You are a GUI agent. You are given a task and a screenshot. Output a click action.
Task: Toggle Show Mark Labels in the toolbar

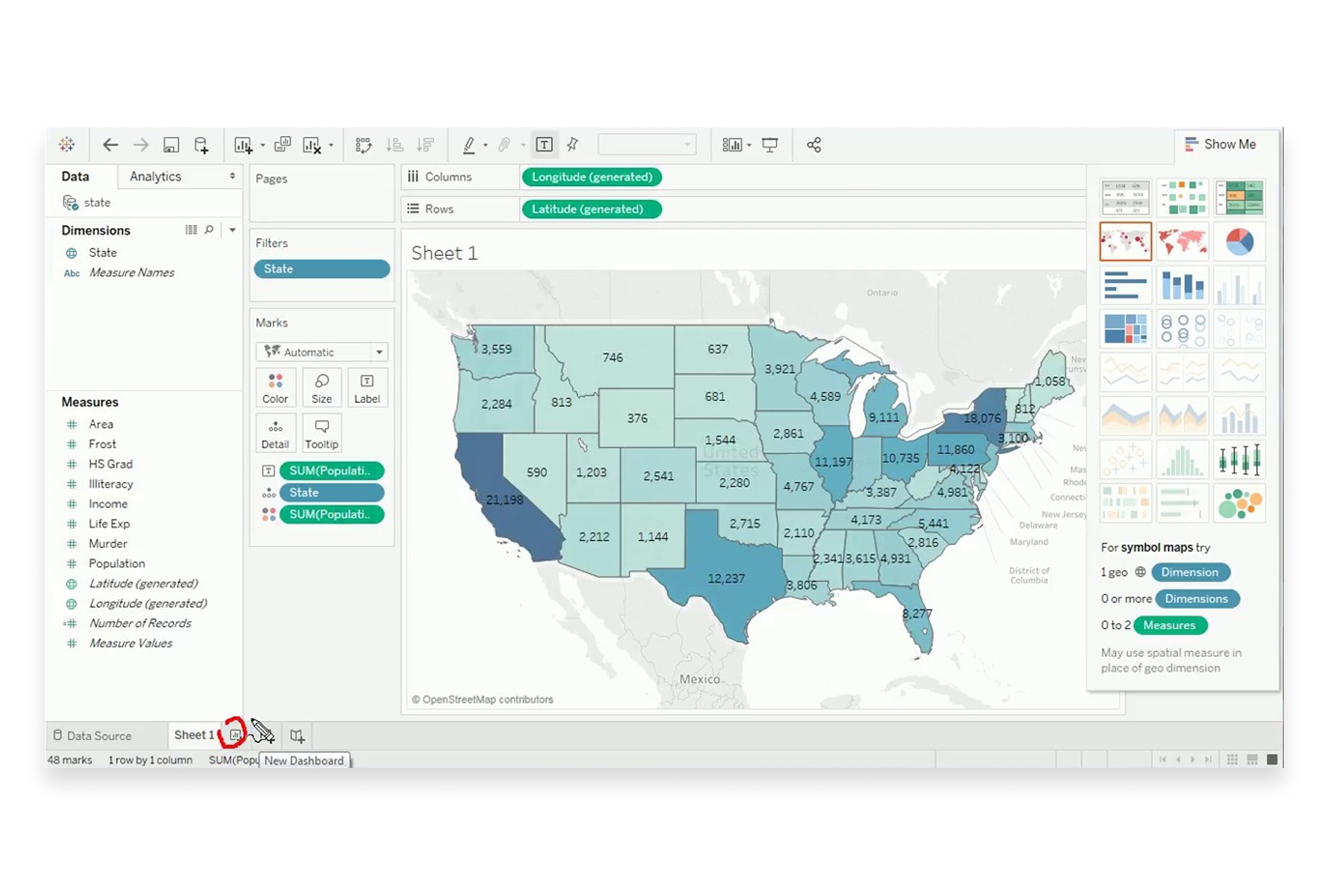pyautogui.click(x=545, y=144)
